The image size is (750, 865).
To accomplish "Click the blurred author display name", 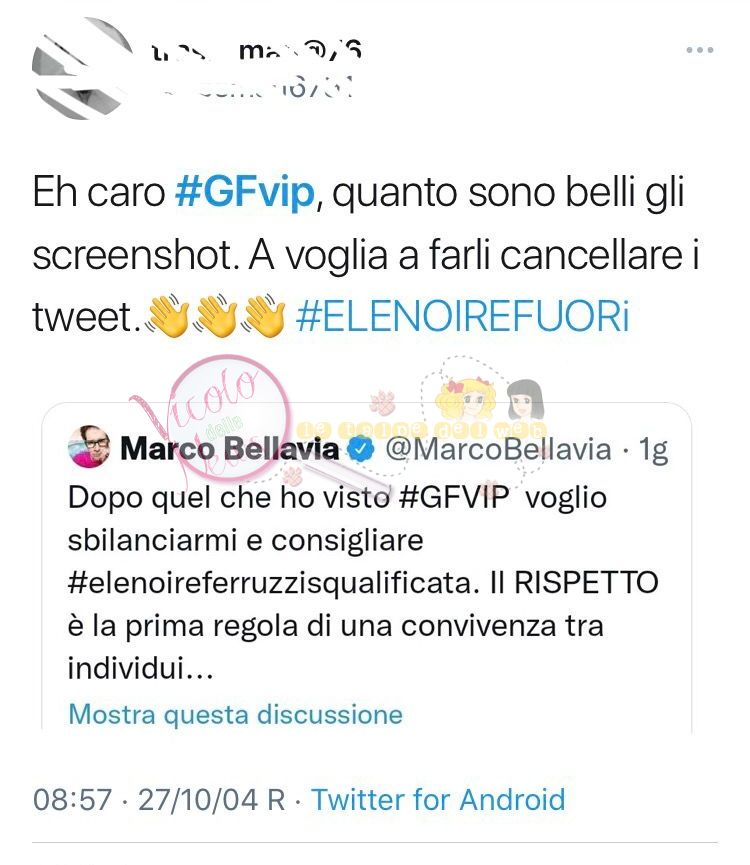I will 256,53.
